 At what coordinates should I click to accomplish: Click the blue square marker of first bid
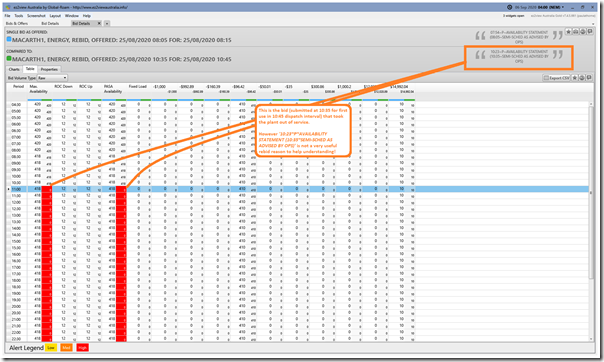click(9, 39)
